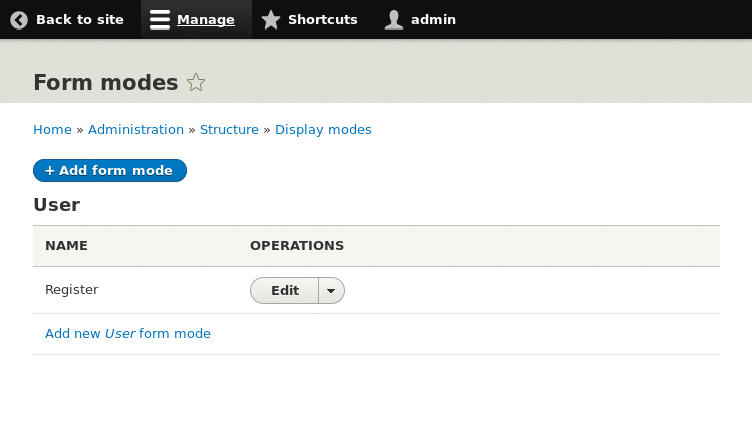Open the Display modes breadcrumb link
This screenshot has height=445, width=752.
coord(323,130)
